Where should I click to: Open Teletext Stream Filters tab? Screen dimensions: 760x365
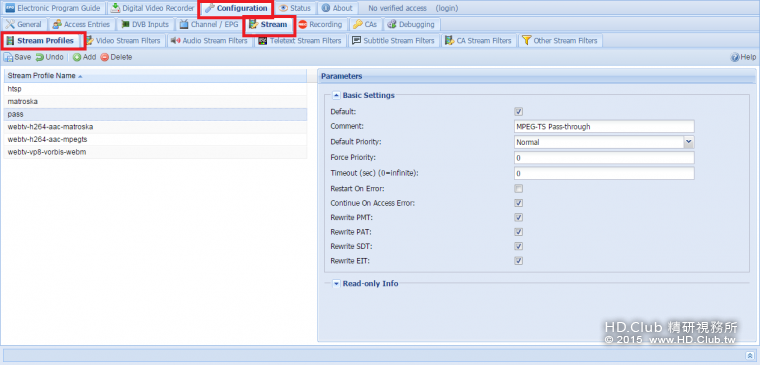click(300, 41)
